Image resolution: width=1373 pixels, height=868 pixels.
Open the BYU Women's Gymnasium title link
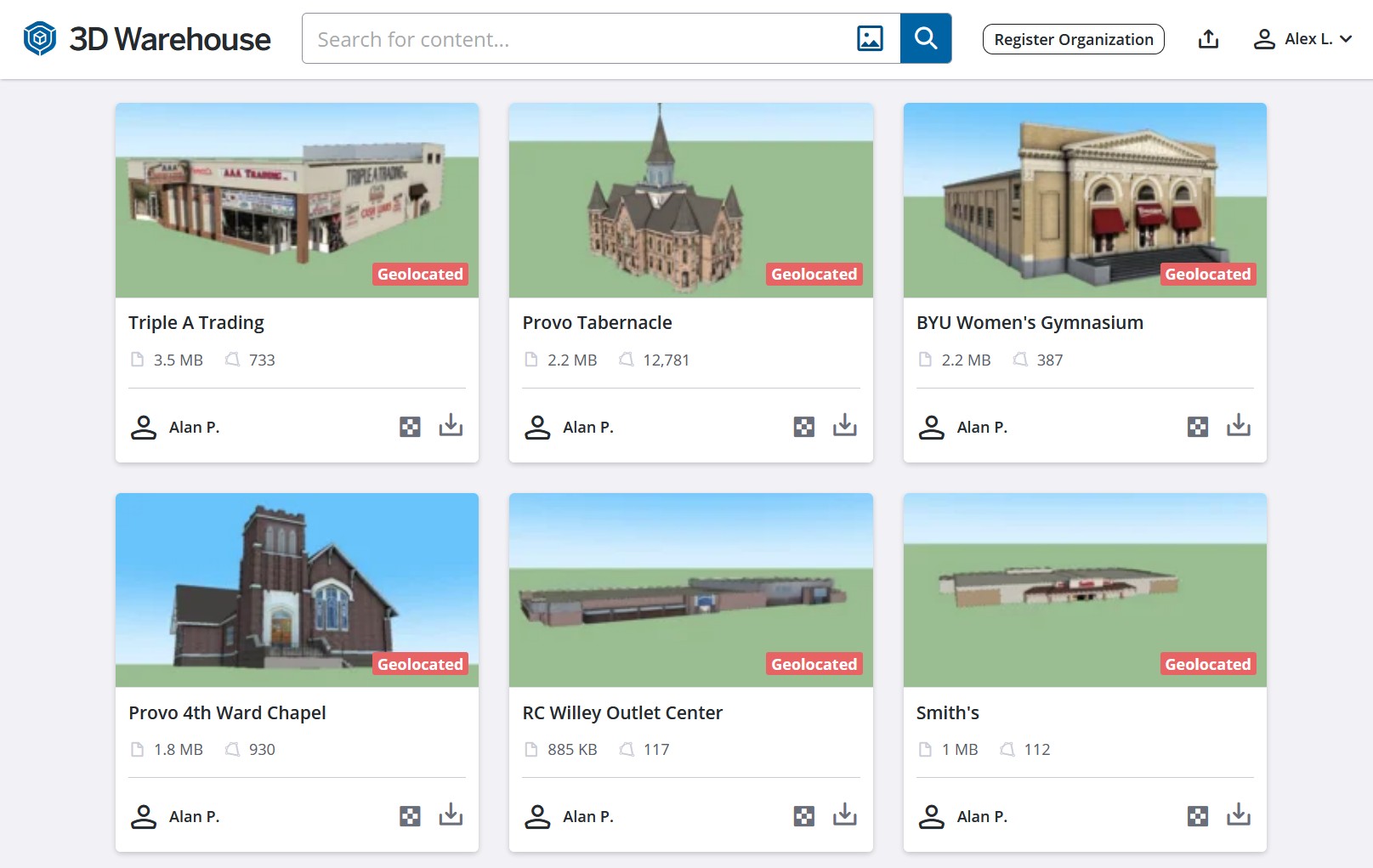coord(1030,323)
